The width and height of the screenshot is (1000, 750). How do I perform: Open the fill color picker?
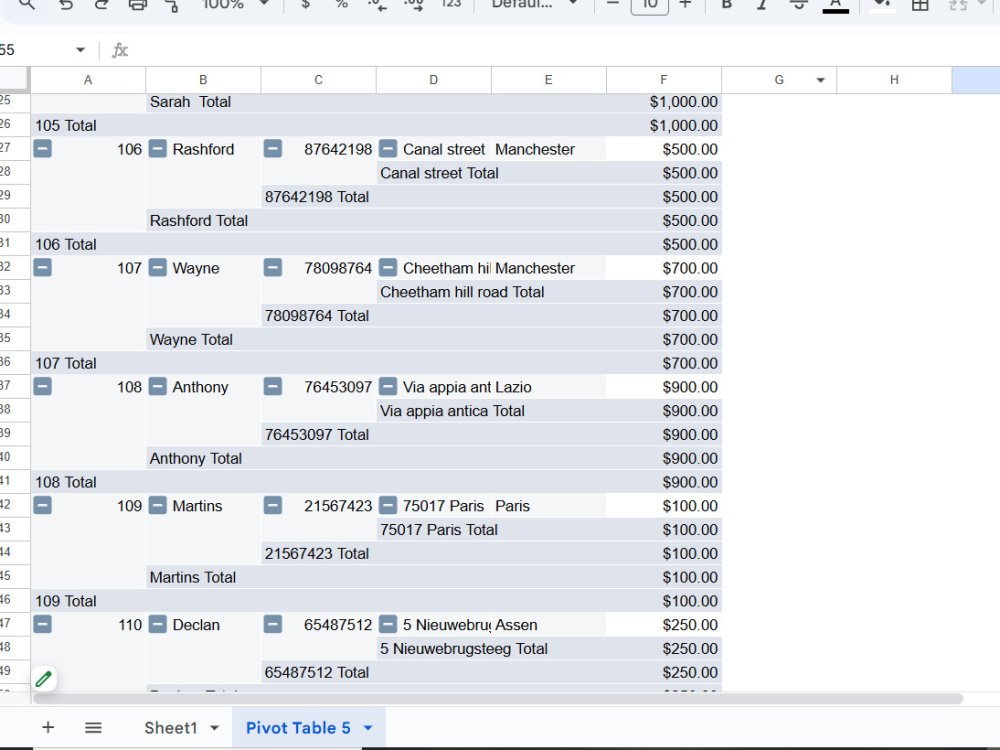pyautogui.click(x=881, y=5)
